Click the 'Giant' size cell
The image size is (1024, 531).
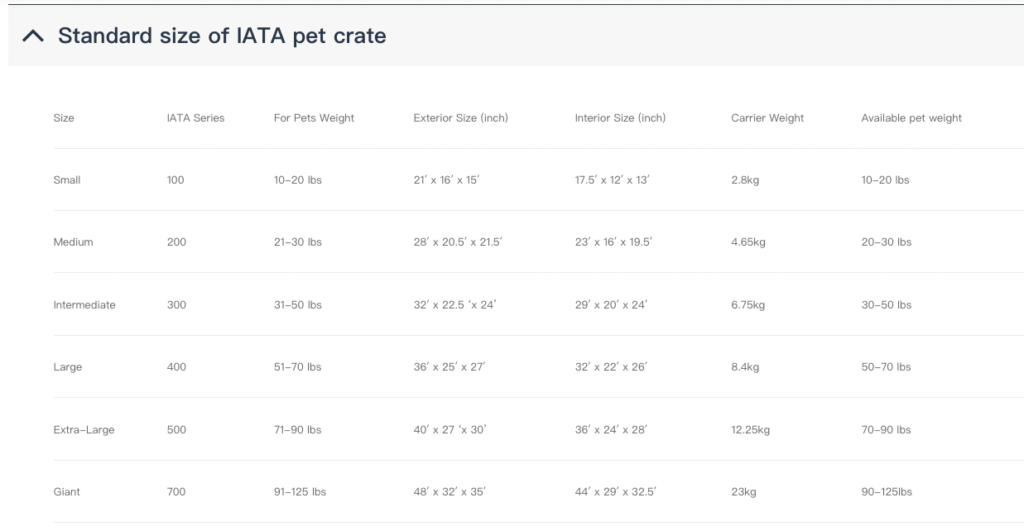(x=67, y=492)
